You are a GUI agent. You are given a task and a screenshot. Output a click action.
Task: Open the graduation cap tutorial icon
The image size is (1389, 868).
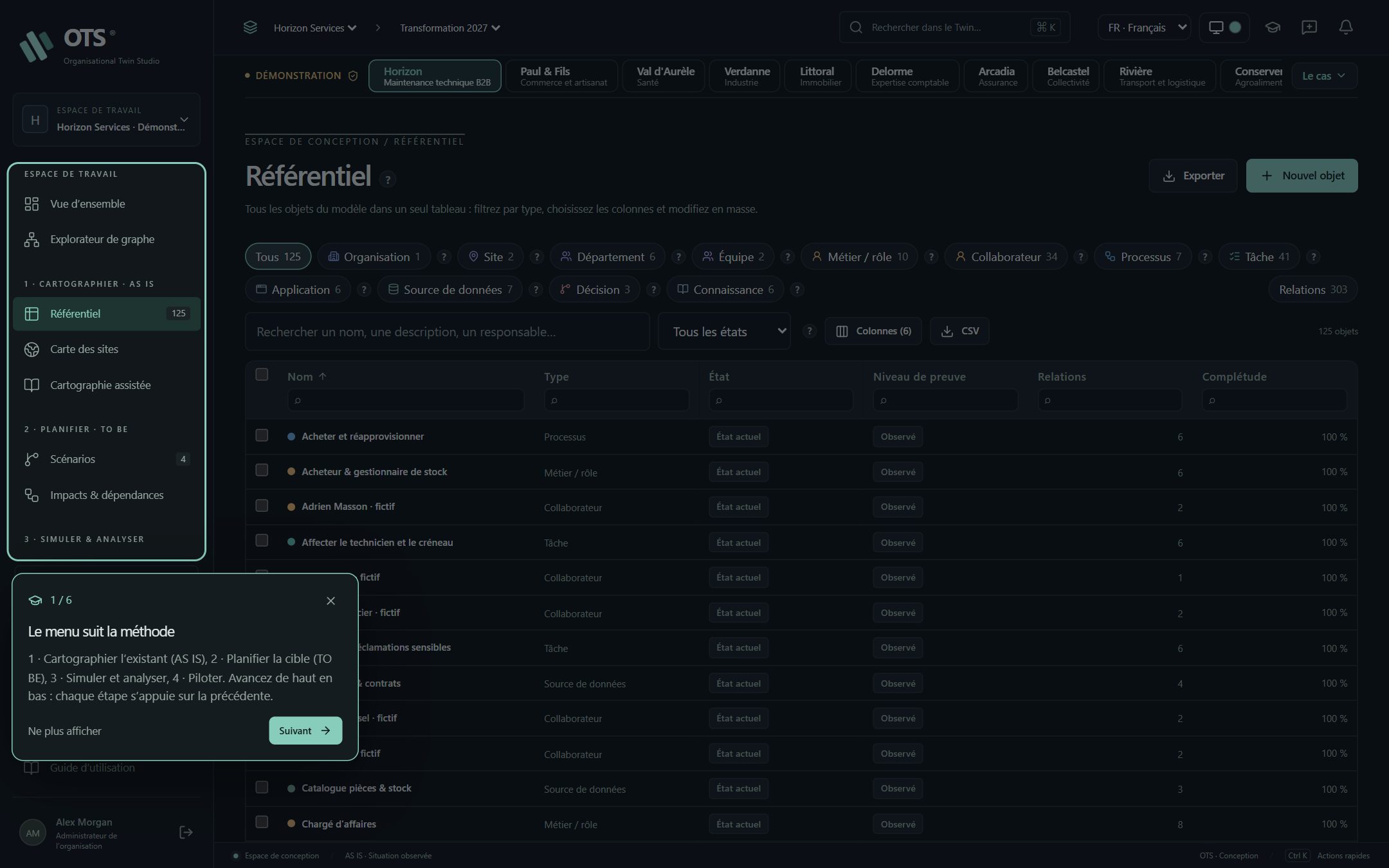1272,27
